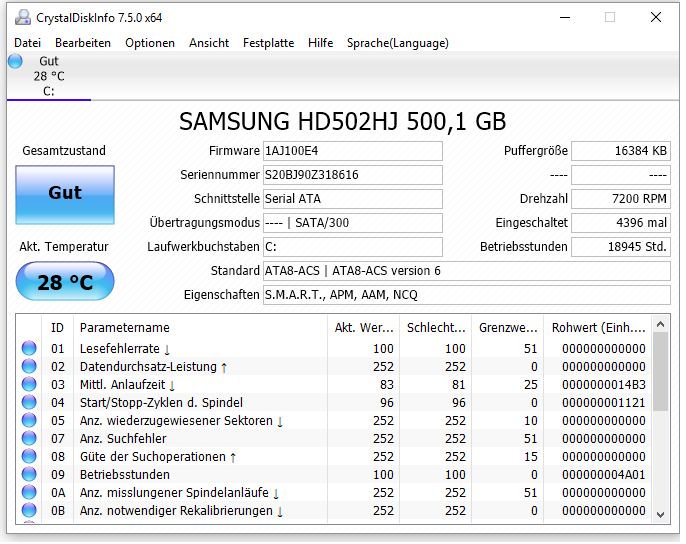Image resolution: width=686 pixels, height=544 pixels.
Task: Minimize the CrystalDiskInfo window
Action: click(565, 18)
